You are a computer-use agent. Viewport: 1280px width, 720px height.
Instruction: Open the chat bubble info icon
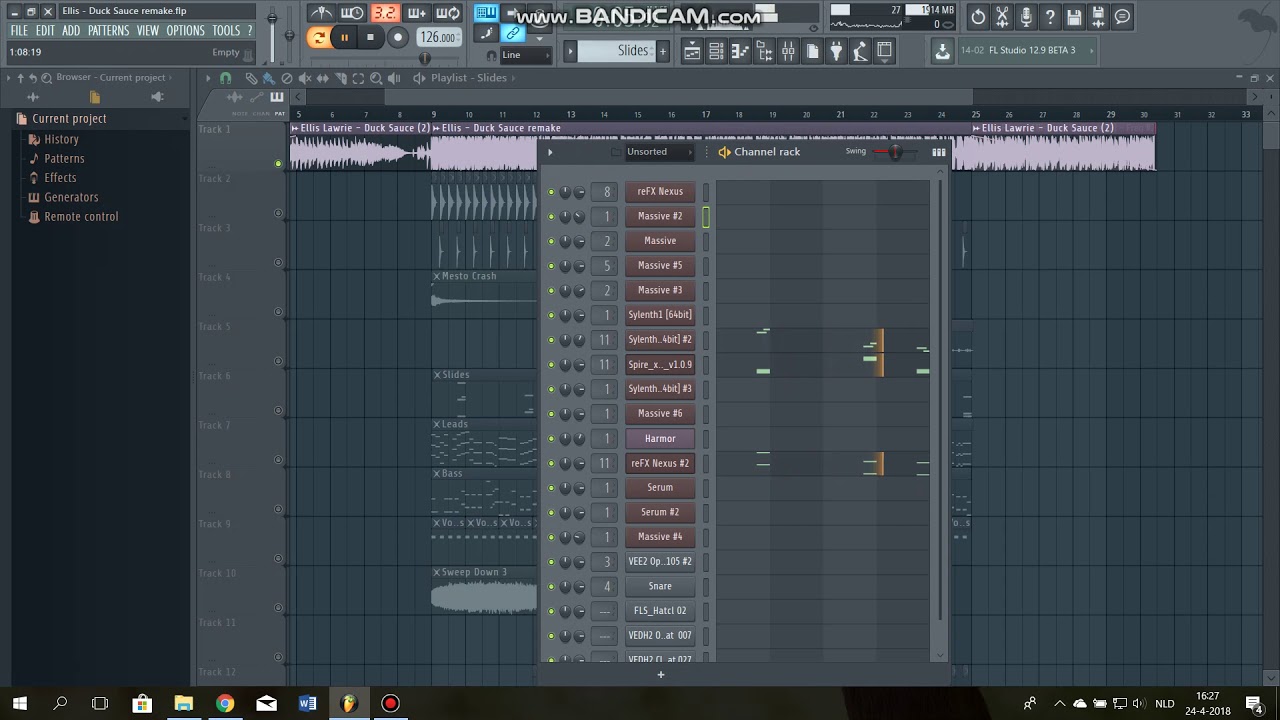coord(1122,17)
